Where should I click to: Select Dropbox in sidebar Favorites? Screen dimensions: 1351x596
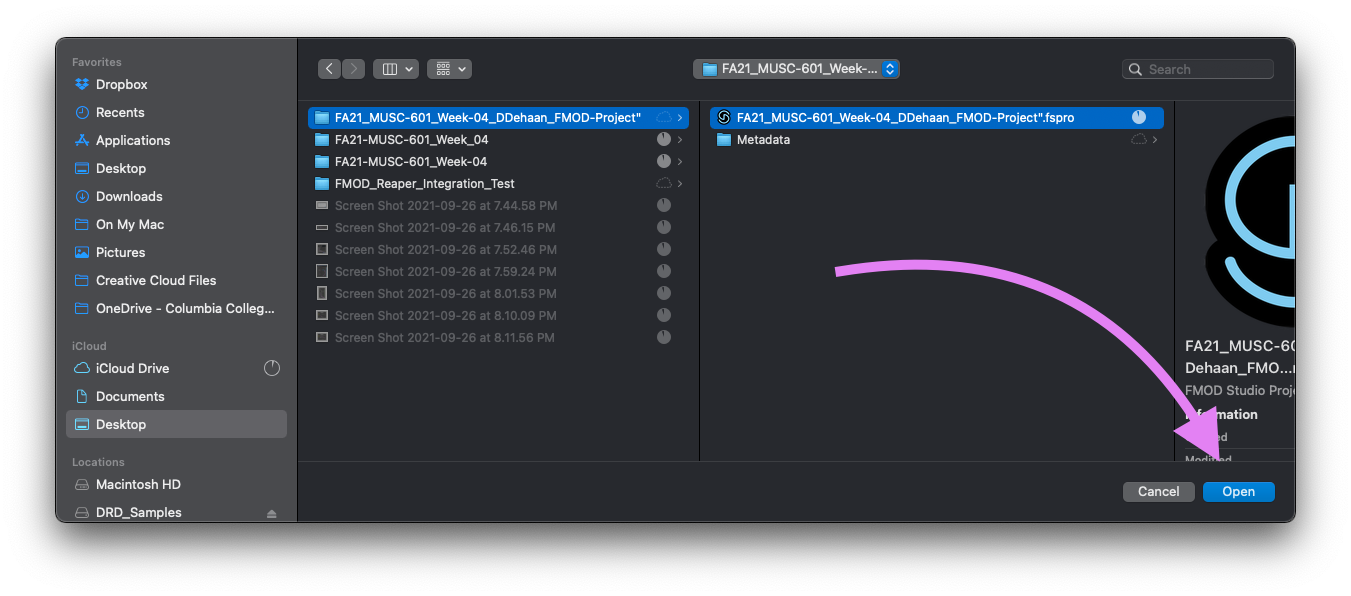click(x=121, y=85)
